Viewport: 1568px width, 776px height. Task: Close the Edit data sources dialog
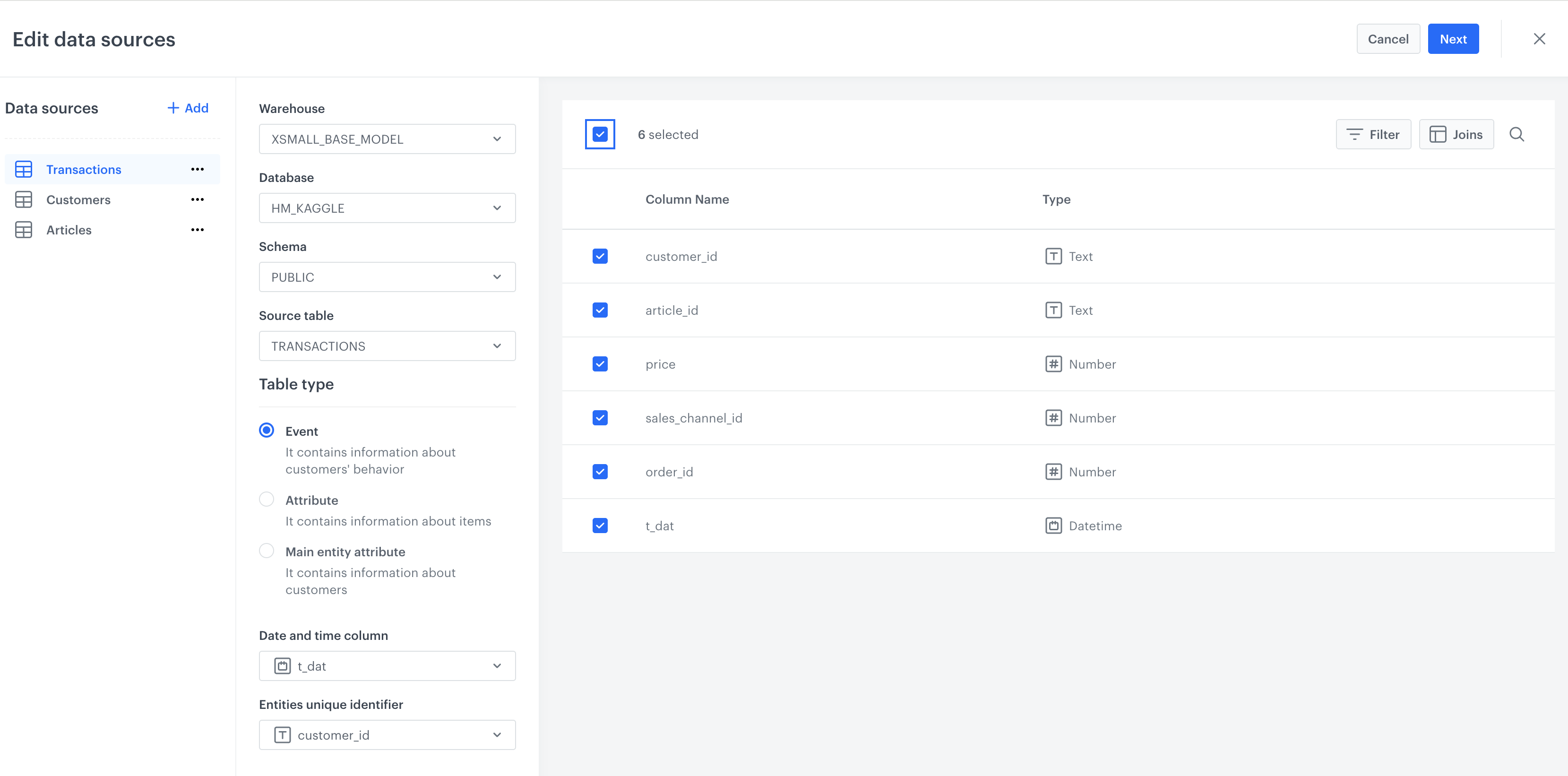1539,39
